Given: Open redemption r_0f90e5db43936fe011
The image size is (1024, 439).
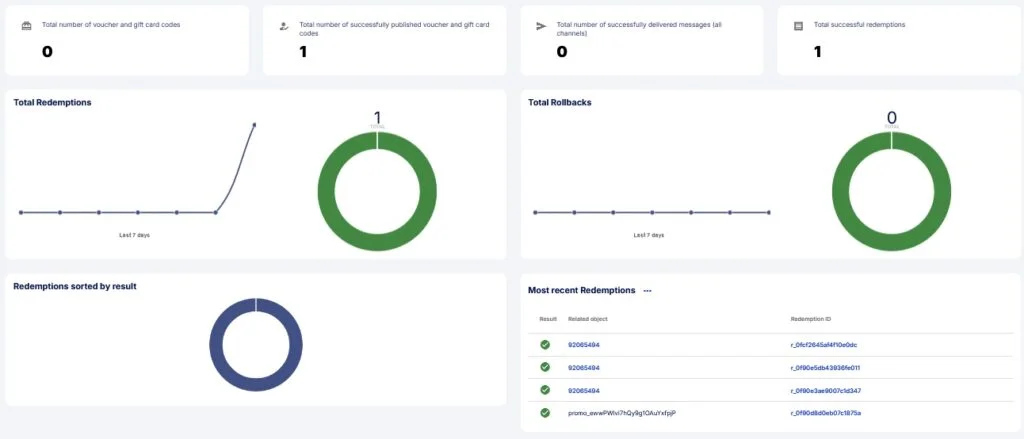Looking at the screenshot, I should tap(825, 368).
